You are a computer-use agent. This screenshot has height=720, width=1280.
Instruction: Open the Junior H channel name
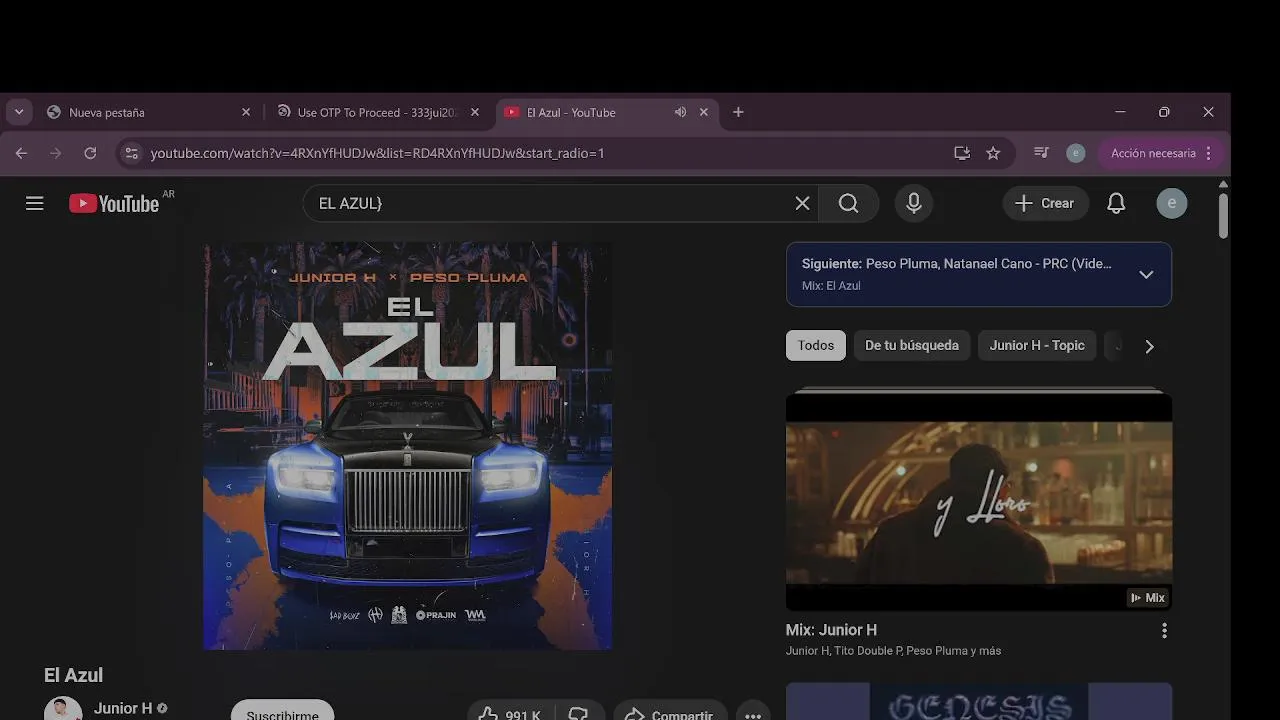(x=123, y=708)
